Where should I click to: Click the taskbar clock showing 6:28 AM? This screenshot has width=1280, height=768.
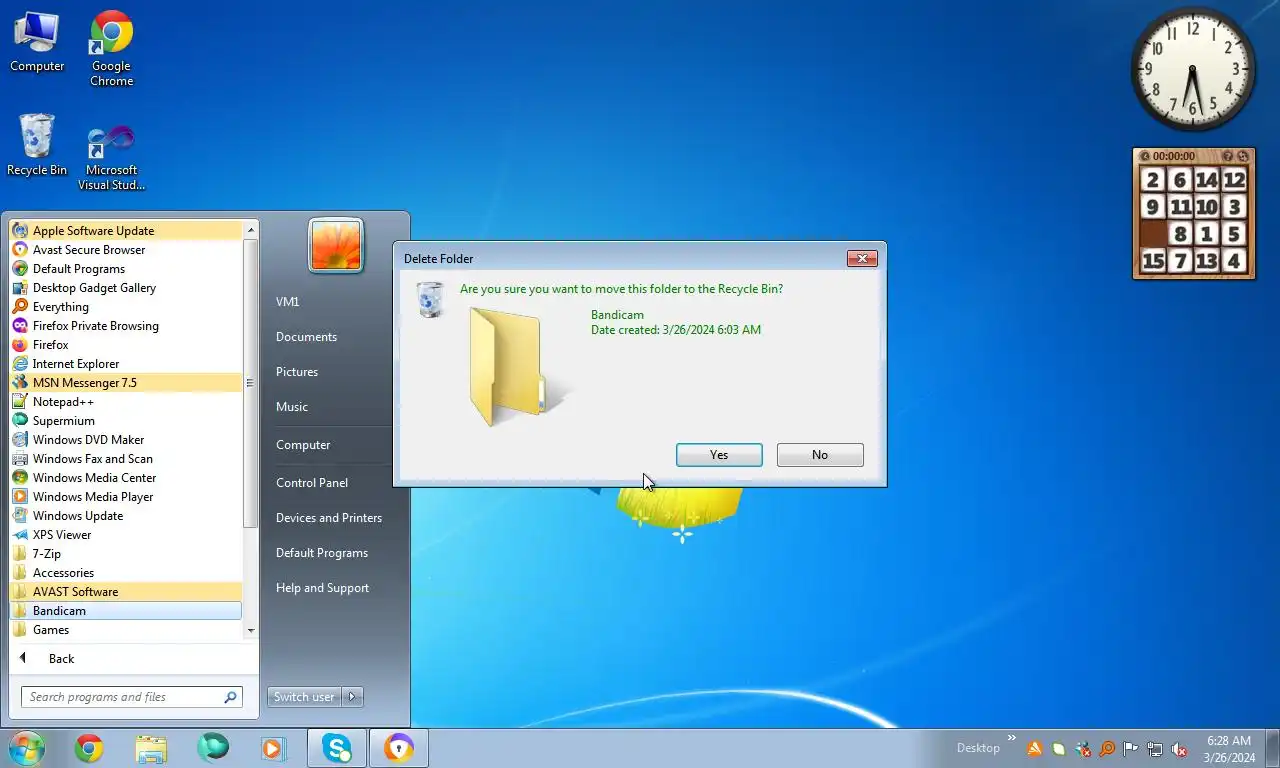pyautogui.click(x=1229, y=749)
